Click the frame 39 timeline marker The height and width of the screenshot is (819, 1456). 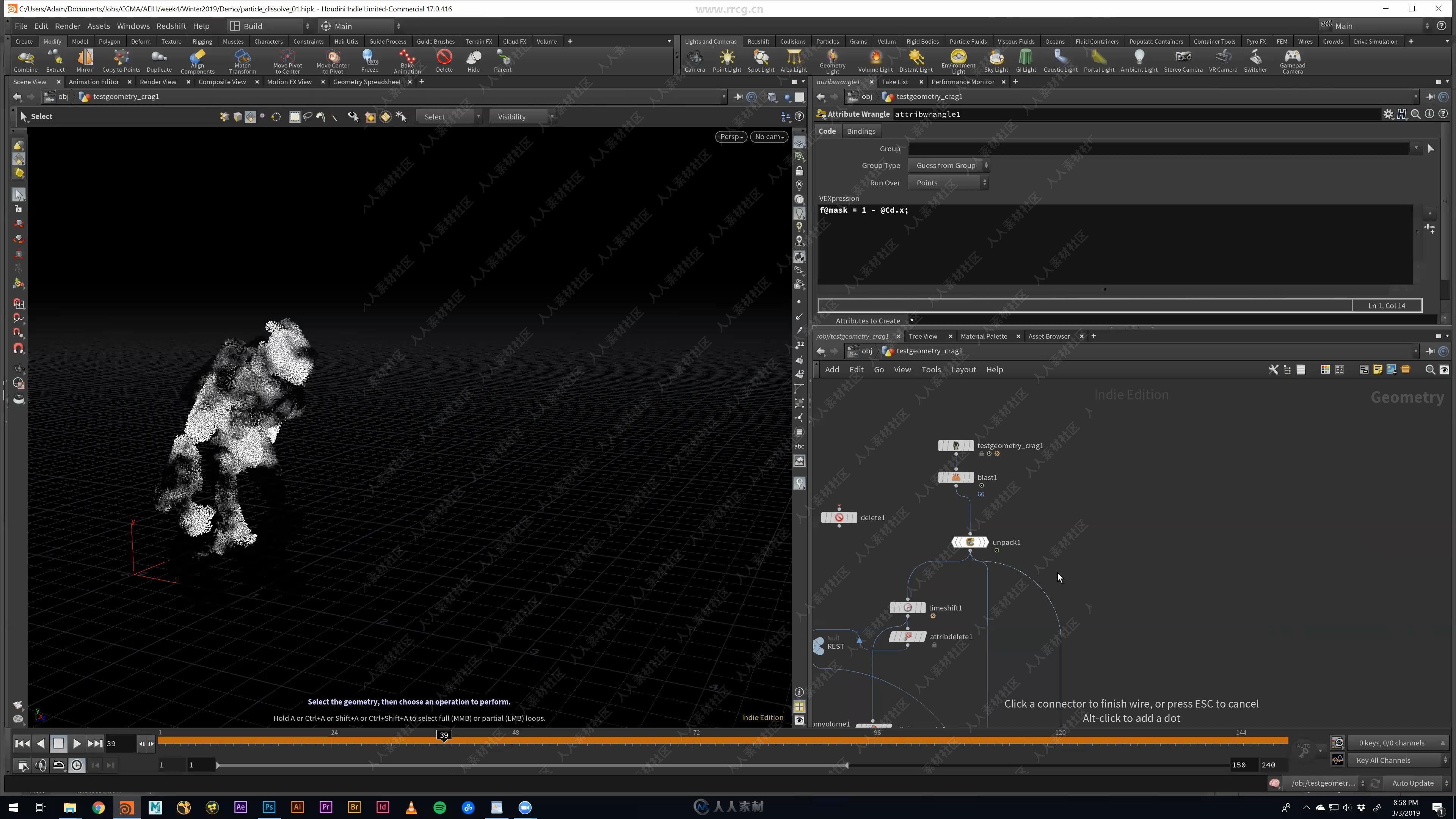(x=444, y=735)
